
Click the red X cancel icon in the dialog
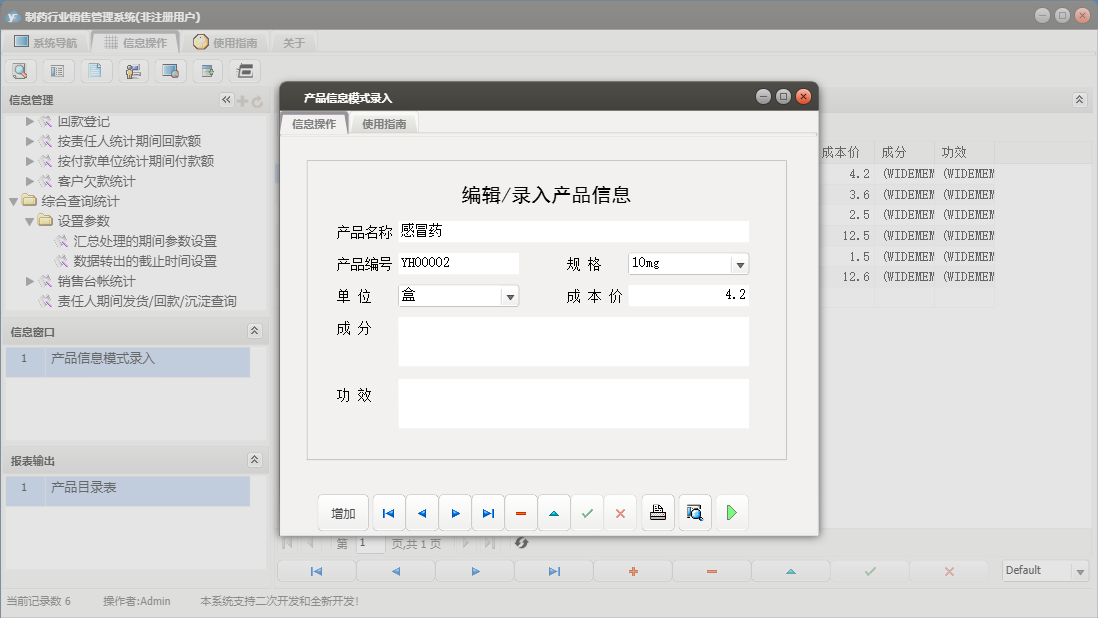tap(620, 512)
